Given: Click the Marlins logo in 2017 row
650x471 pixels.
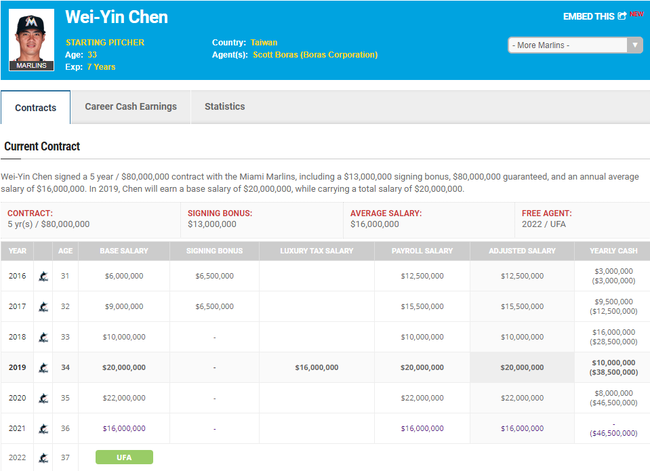Looking at the screenshot, I should click(44, 307).
